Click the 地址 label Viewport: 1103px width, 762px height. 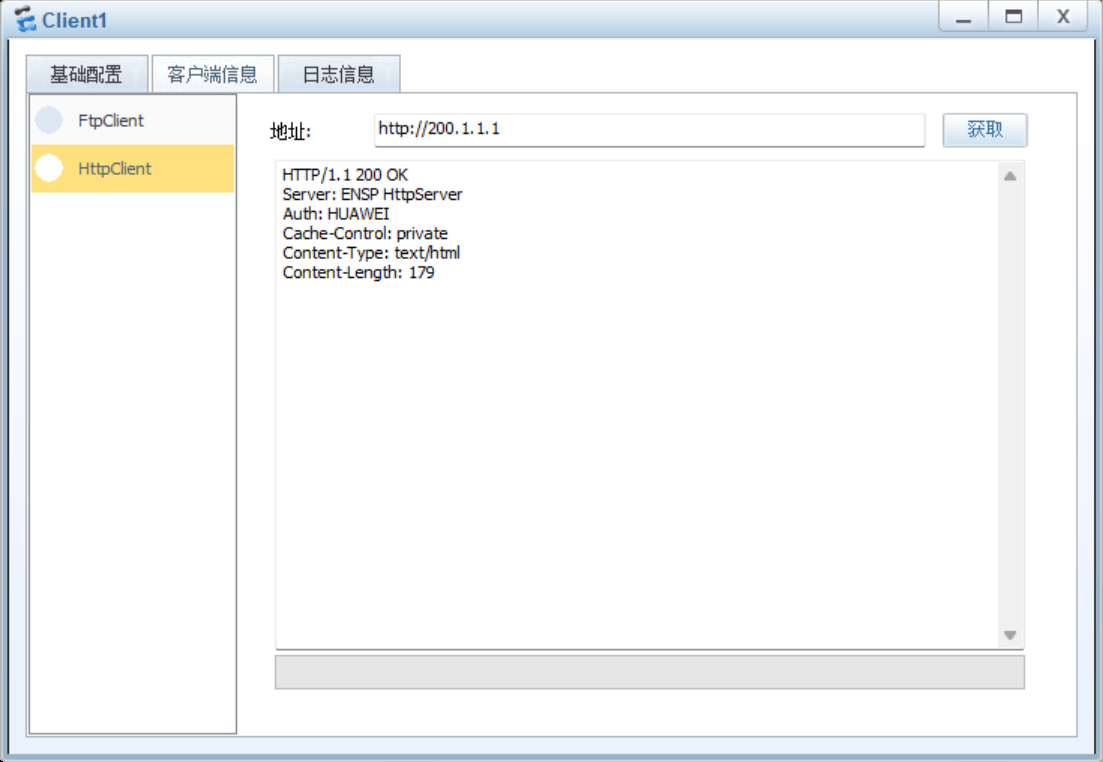coord(291,131)
